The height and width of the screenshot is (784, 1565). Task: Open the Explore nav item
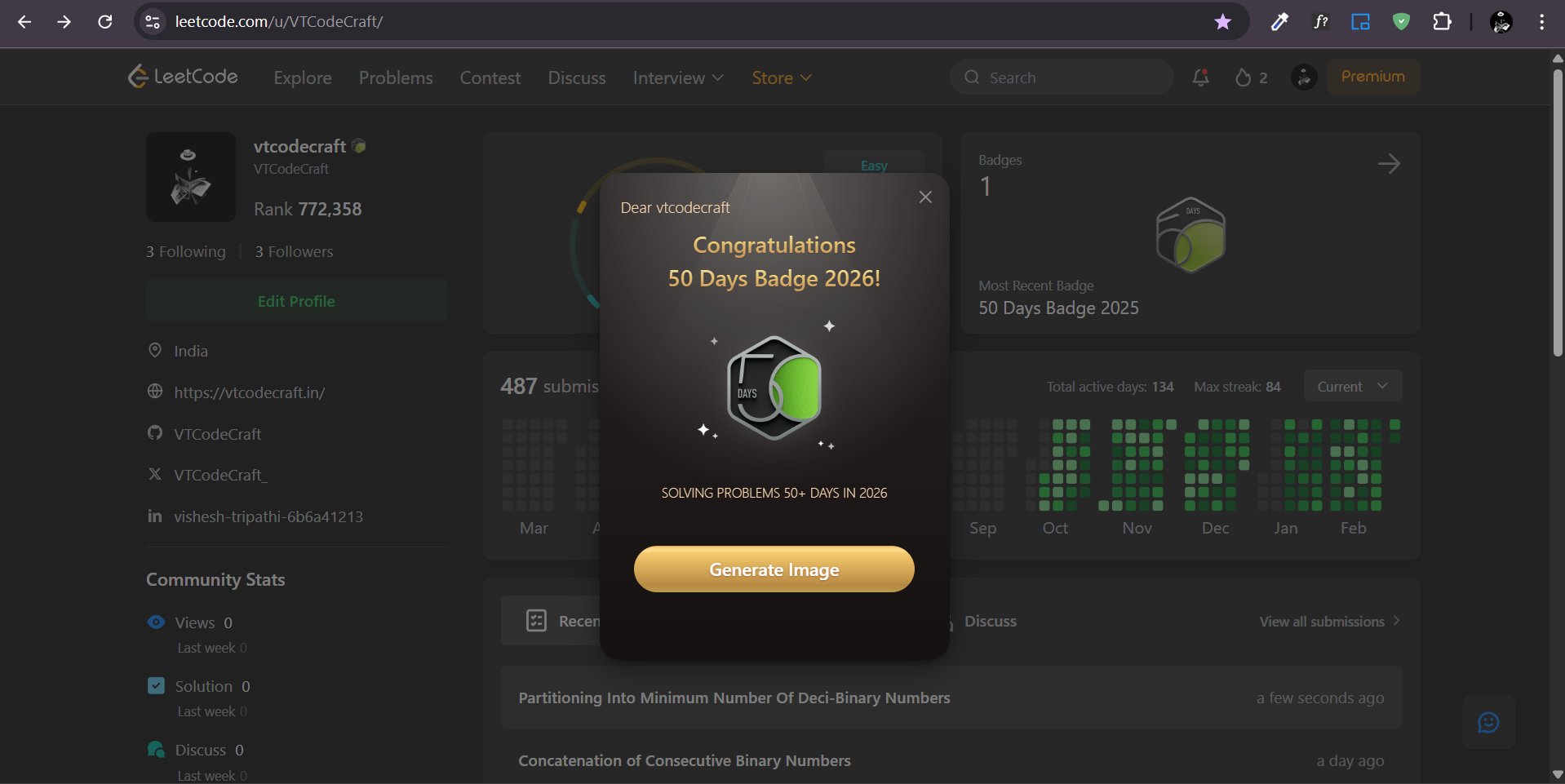303,78
